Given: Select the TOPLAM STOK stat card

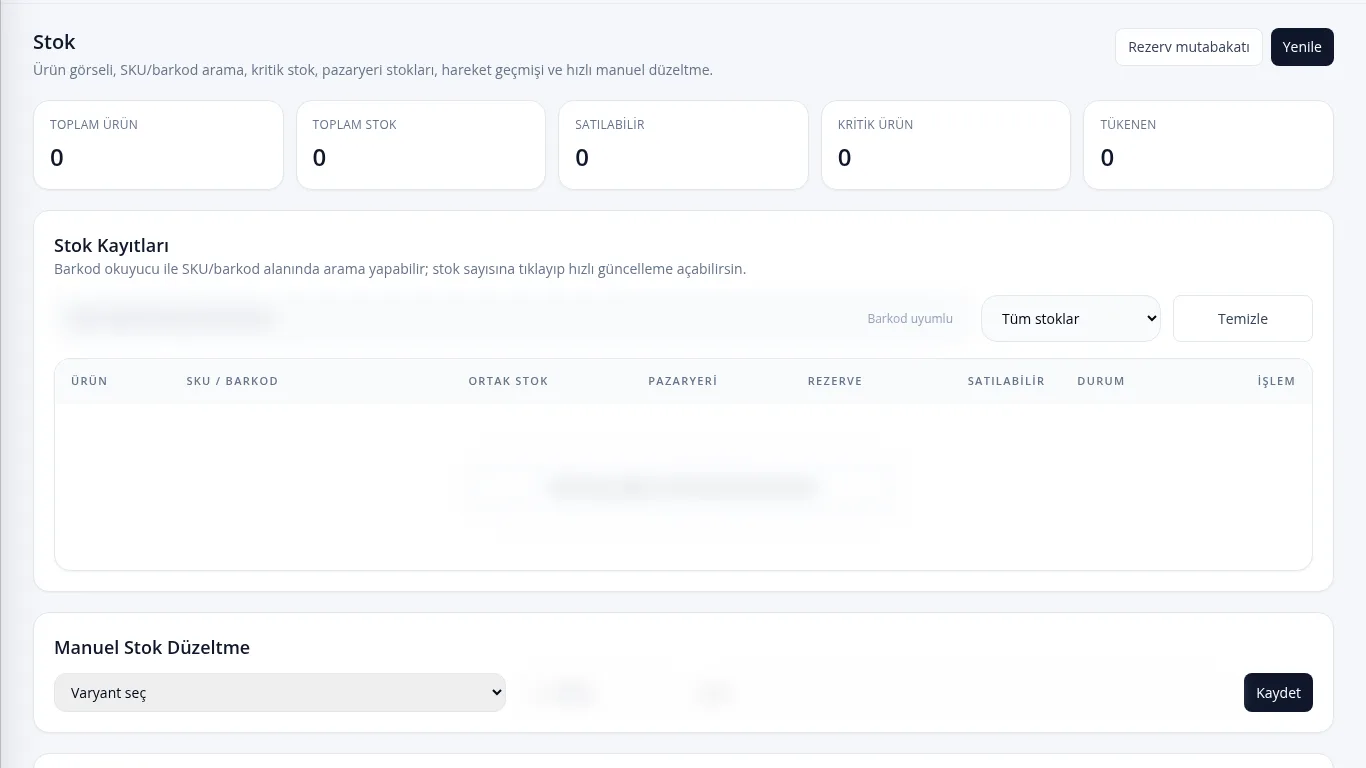Looking at the screenshot, I should 421,145.
